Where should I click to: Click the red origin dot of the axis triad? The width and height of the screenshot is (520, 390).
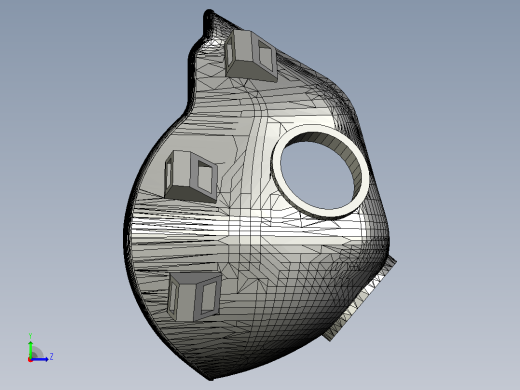[30, 360]
